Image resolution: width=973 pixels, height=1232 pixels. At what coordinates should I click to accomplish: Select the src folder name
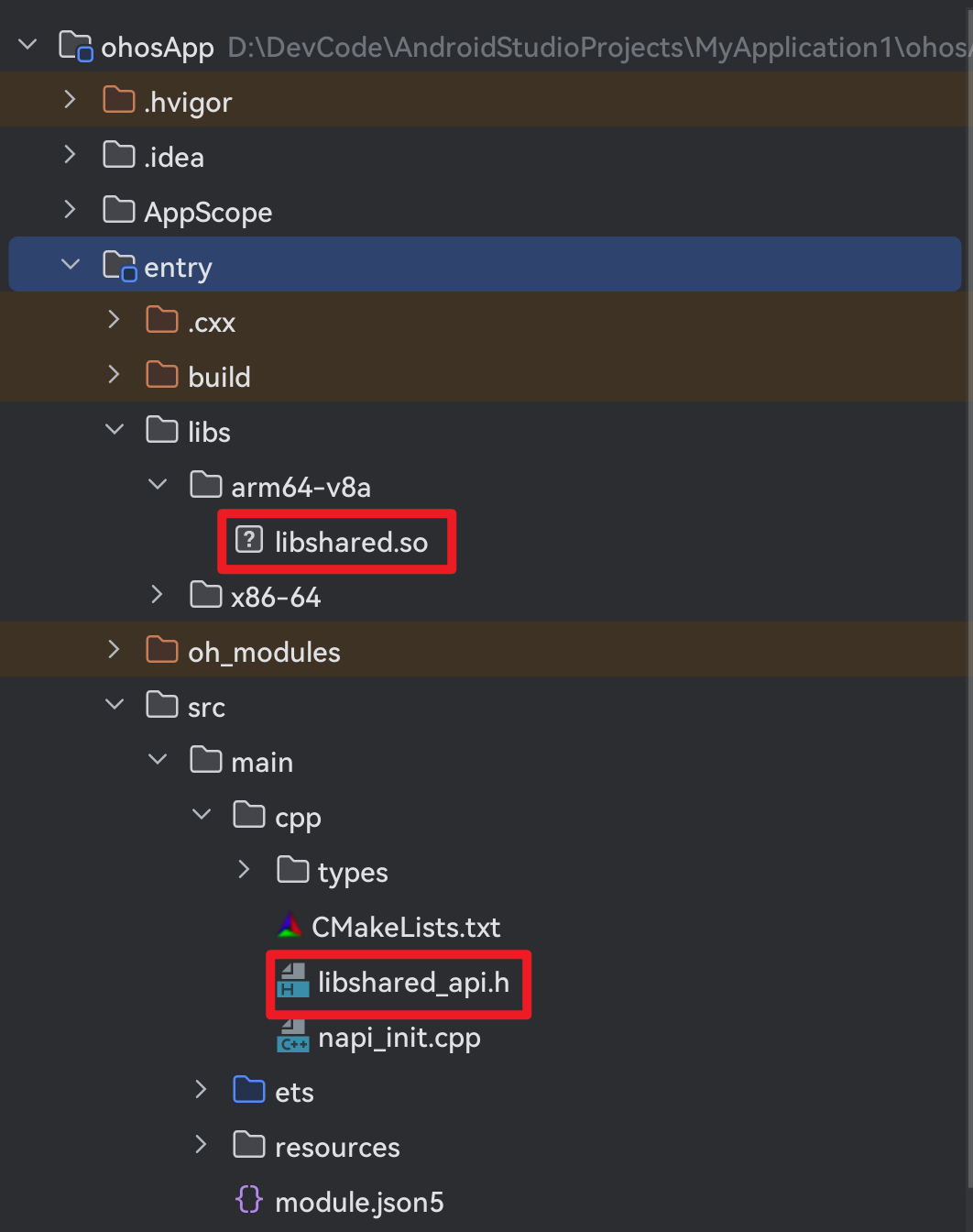click(206, 707)
